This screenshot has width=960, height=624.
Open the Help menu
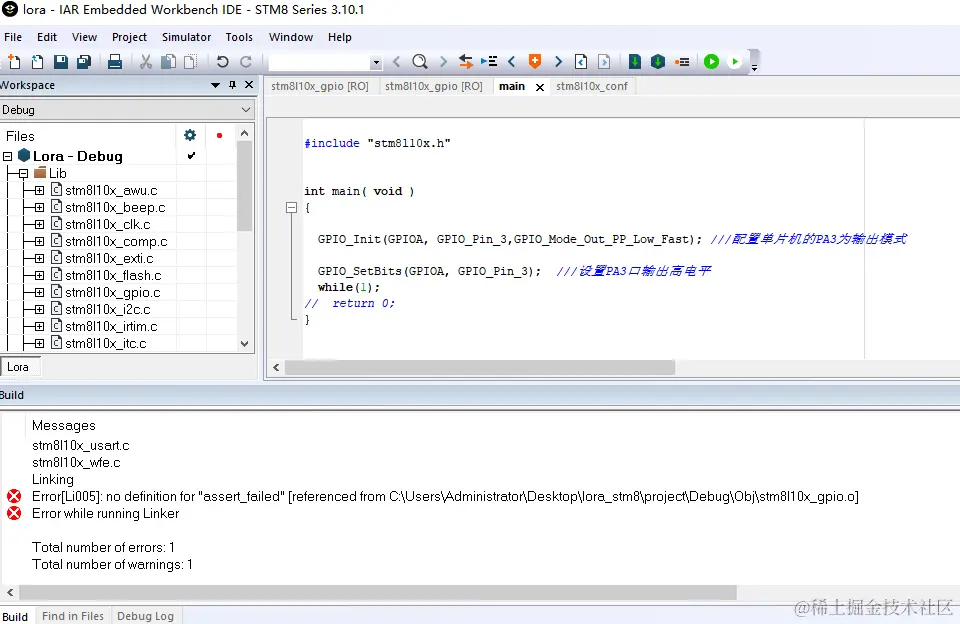[x=340, y=37]
